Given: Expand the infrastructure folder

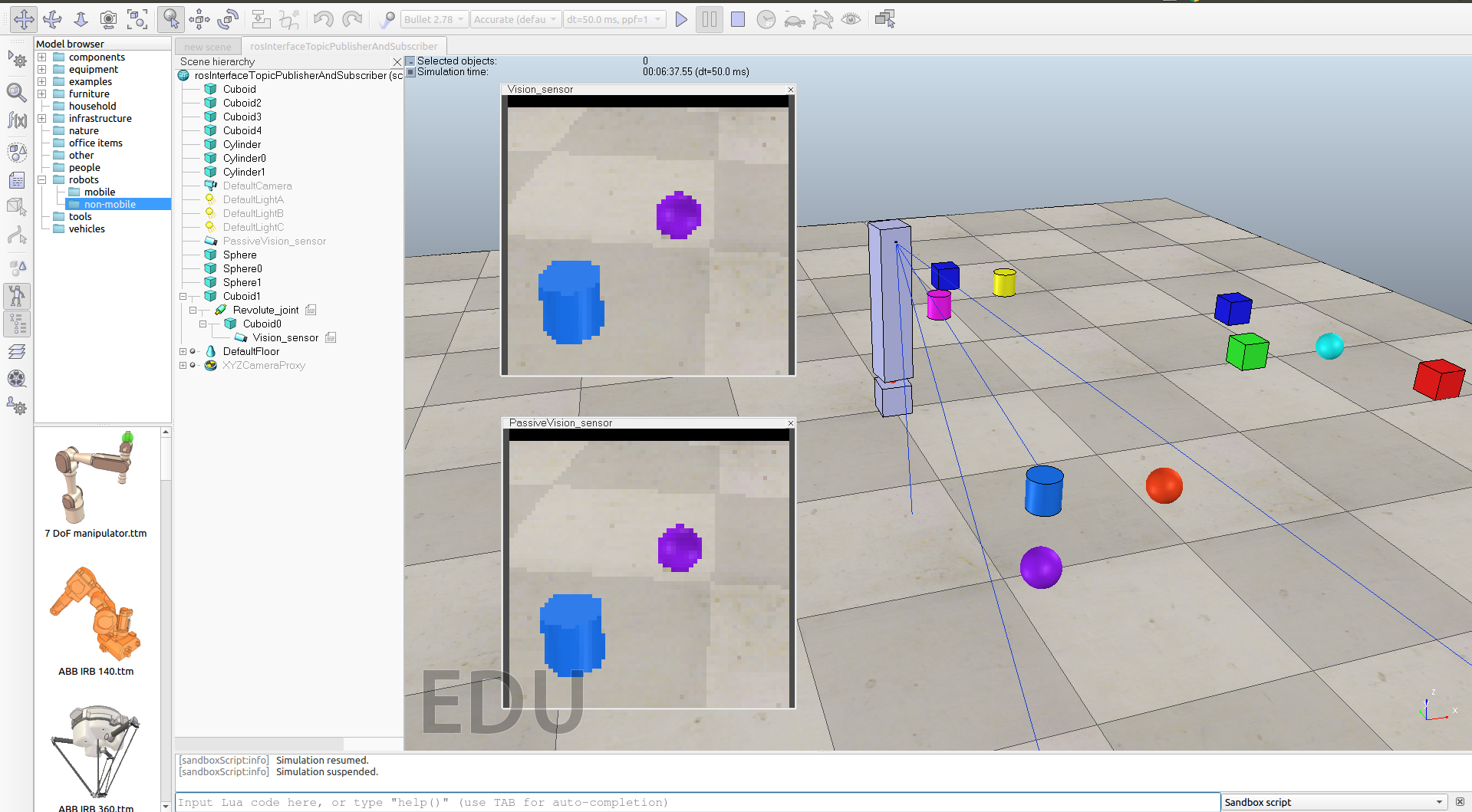Looking at the screenshot, I should pyautogui.click(x=42, y=118).
